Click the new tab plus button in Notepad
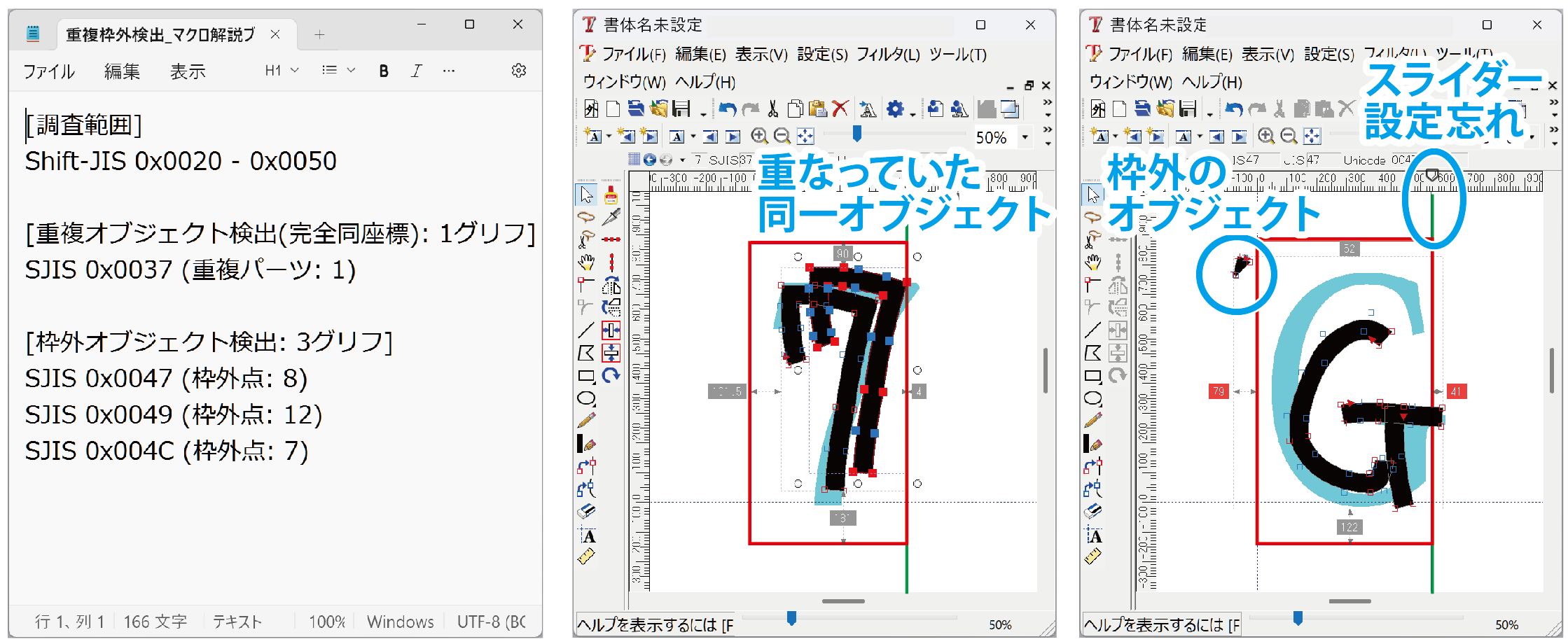This screenshot has height=644, width=1568. pos(319,34)
